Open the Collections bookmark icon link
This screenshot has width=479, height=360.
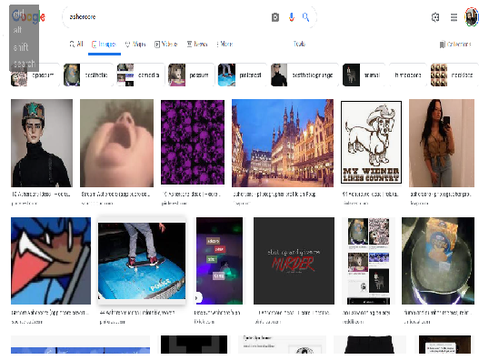[455, 44]
